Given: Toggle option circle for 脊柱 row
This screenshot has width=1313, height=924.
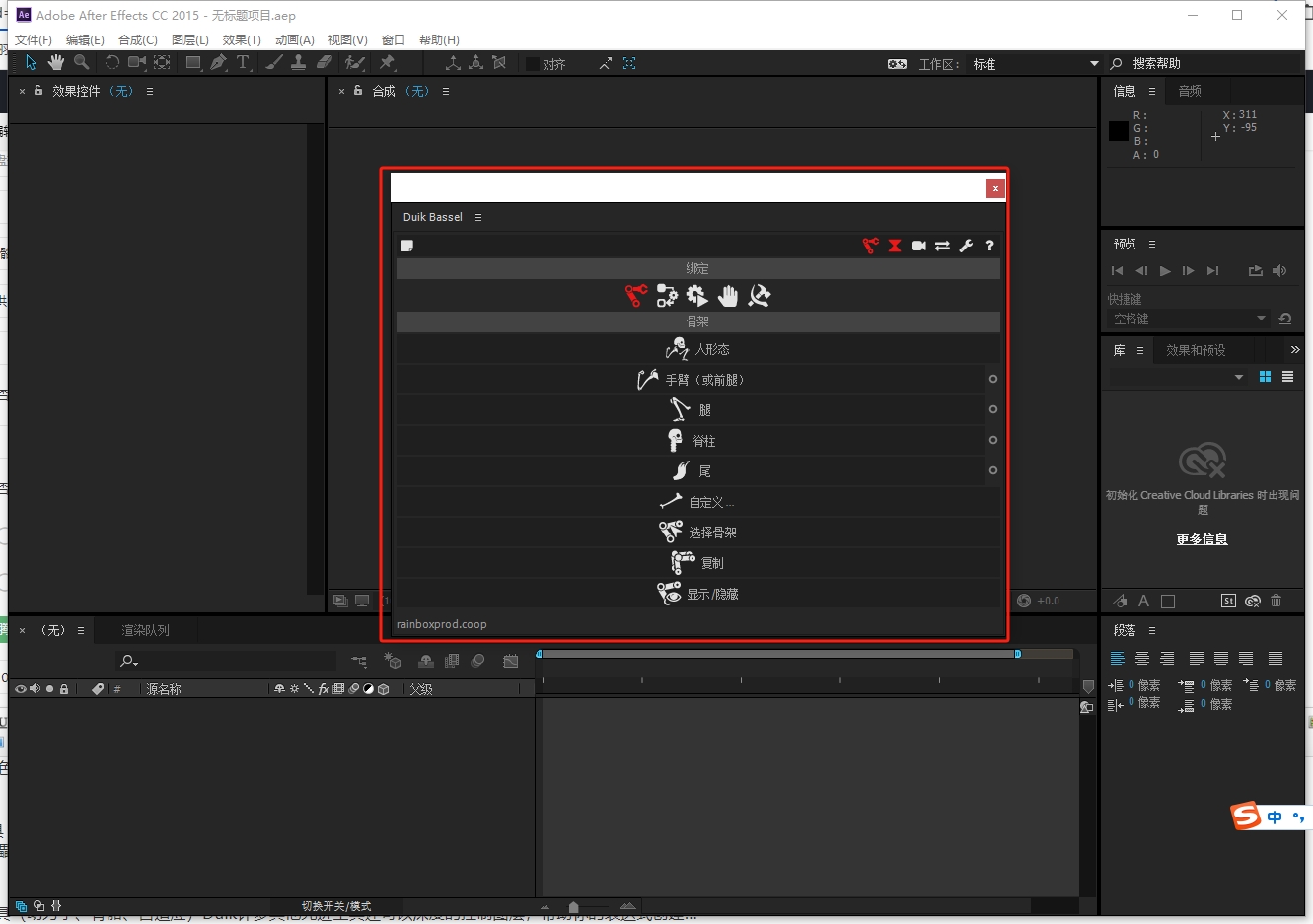Looking at the screenshot, I should (x=993, y=440).
